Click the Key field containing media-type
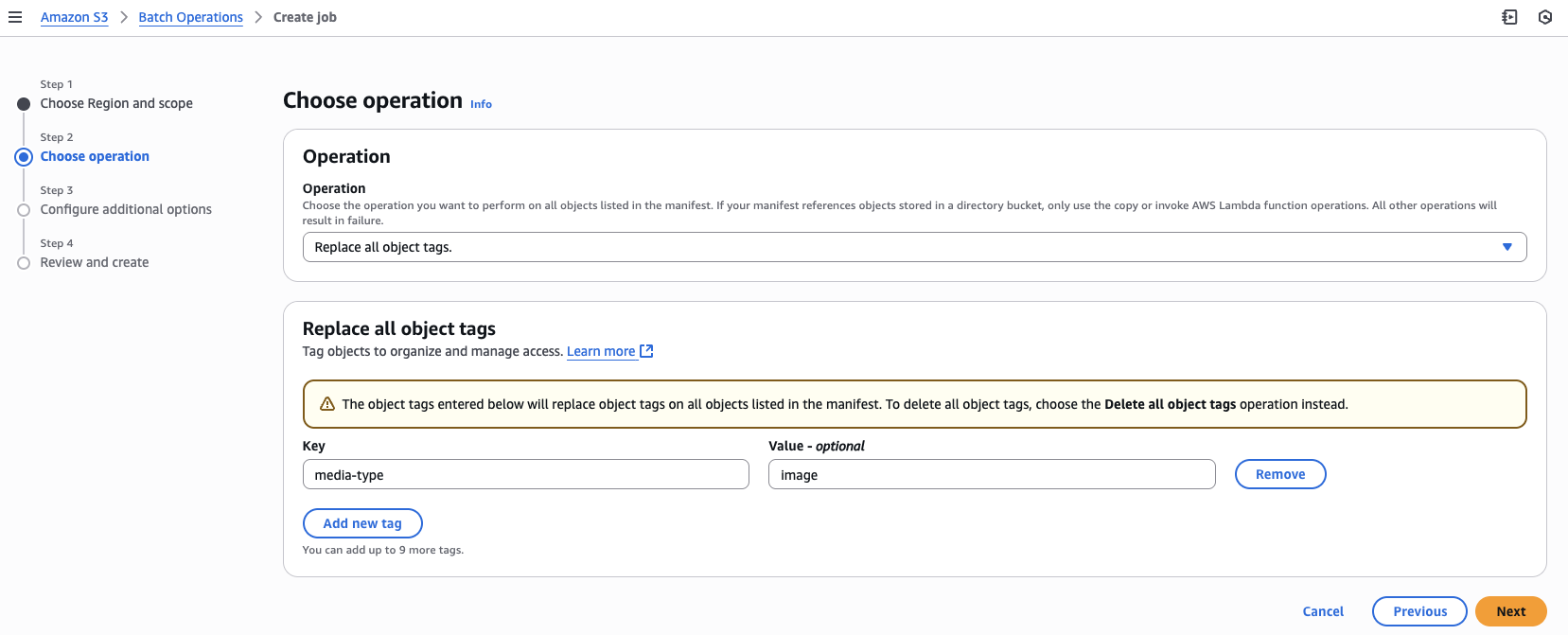The width and height of the screenshot is (1568, 635). tap(525, 474)
